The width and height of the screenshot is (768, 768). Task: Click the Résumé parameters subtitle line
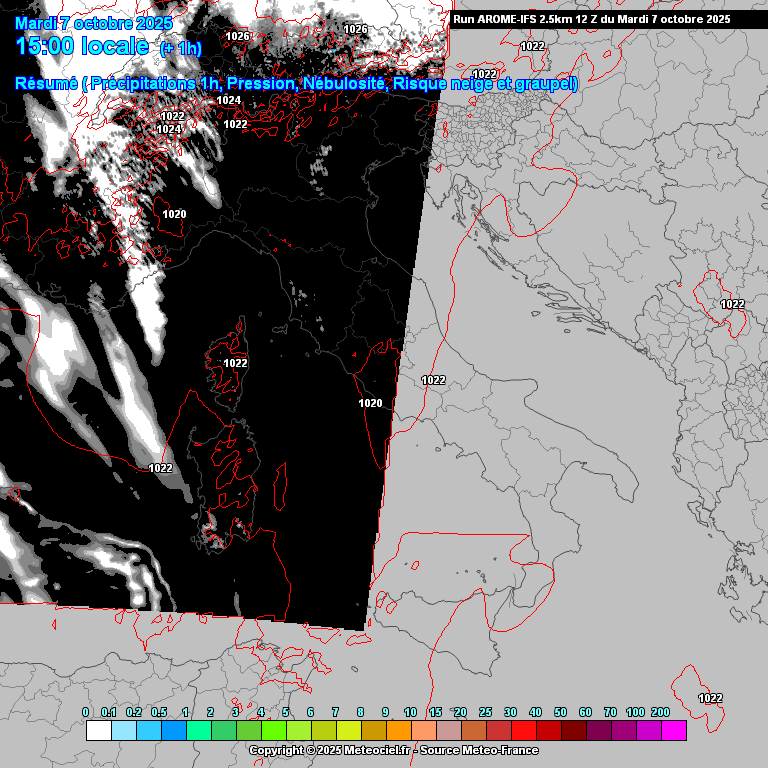click(x=296, y=84)
